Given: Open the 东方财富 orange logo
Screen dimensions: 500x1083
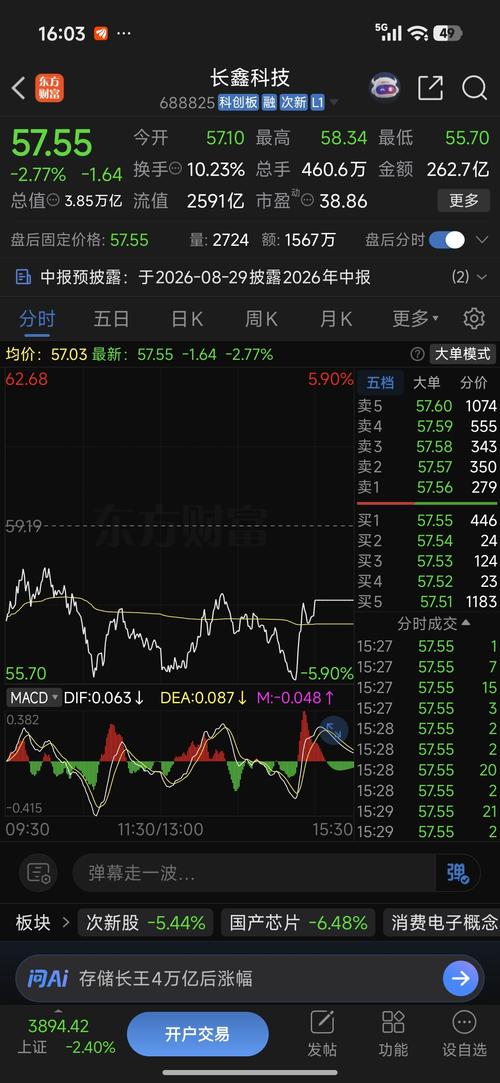Looking at the screenshot, I should pos(50,88).
